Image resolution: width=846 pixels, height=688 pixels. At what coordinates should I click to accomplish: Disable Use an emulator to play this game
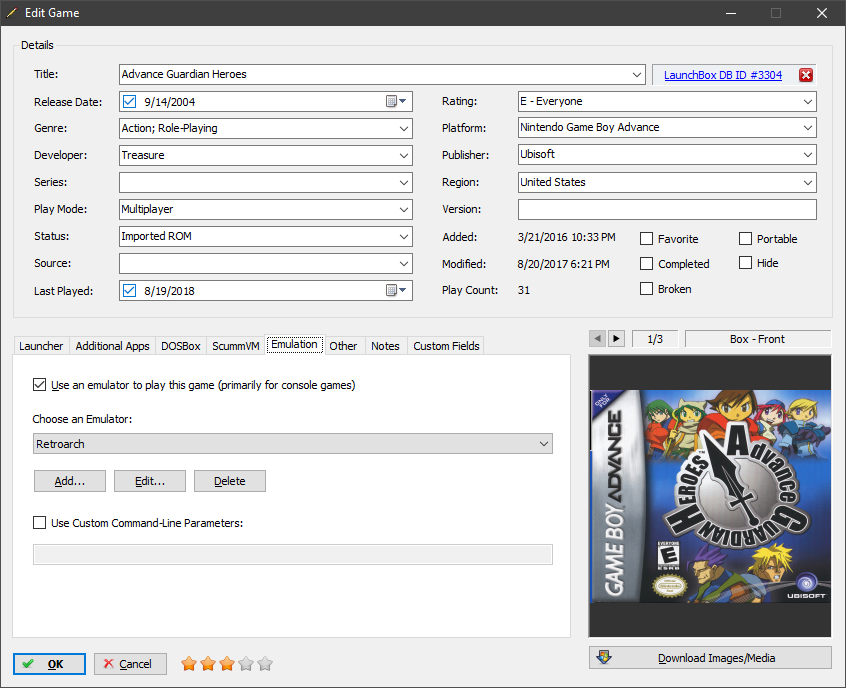[x=39, y=385]
